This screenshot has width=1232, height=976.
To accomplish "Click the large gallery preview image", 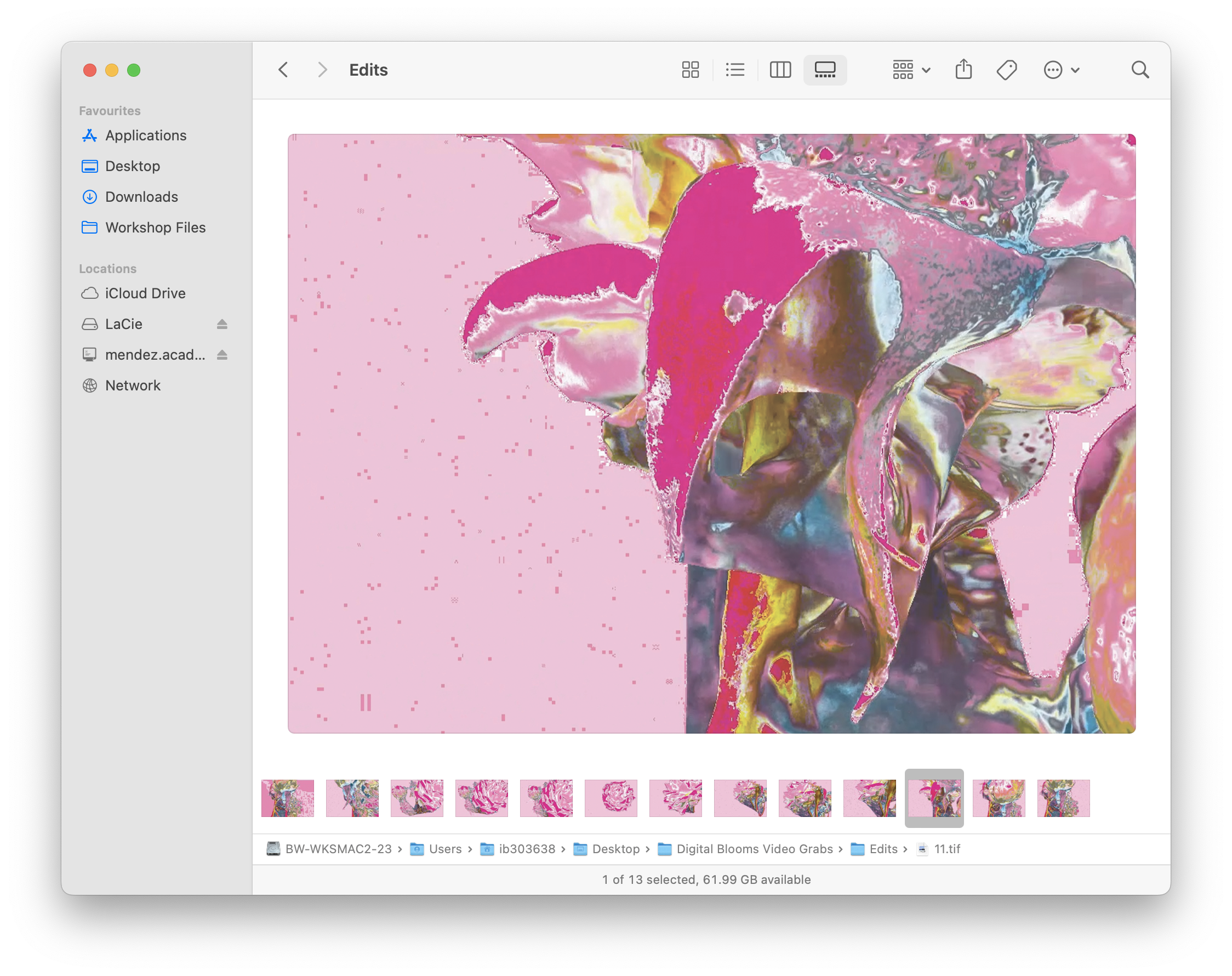I will (x=712, y=434).
